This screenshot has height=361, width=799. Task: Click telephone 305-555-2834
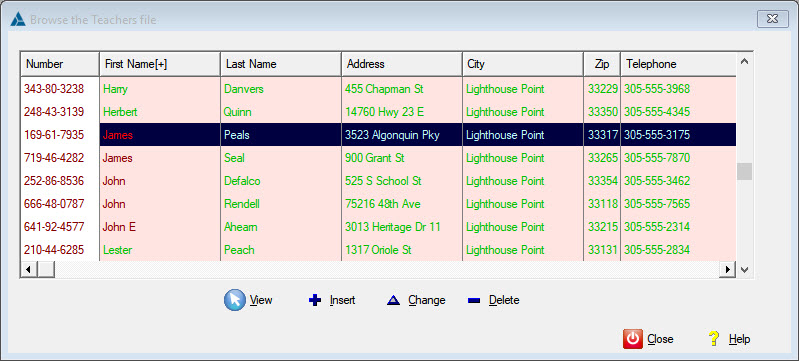click(x=657, y=249)
